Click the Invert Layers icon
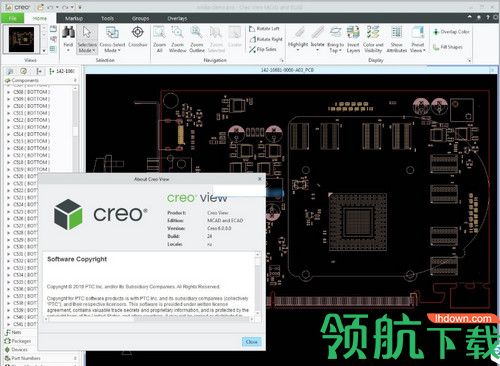This screenshot has height=366, width=500. coord(353,33)
